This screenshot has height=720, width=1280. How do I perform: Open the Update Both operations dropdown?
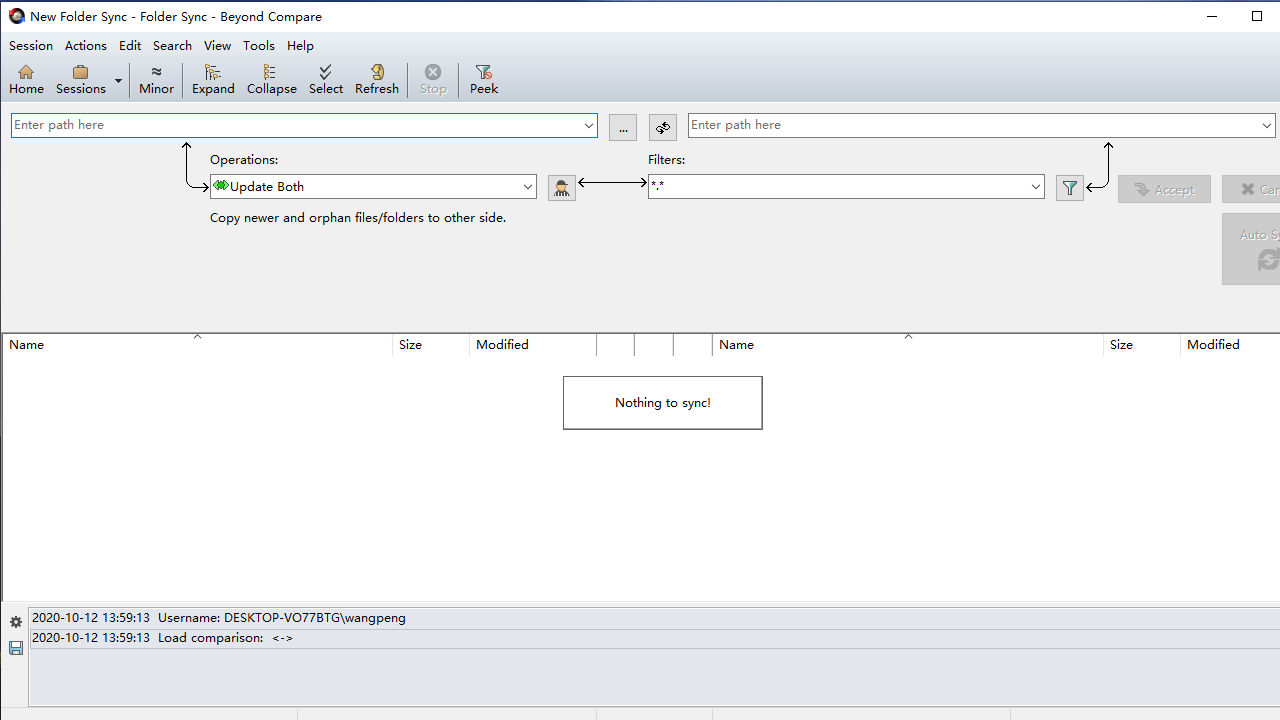coord(528,187)
